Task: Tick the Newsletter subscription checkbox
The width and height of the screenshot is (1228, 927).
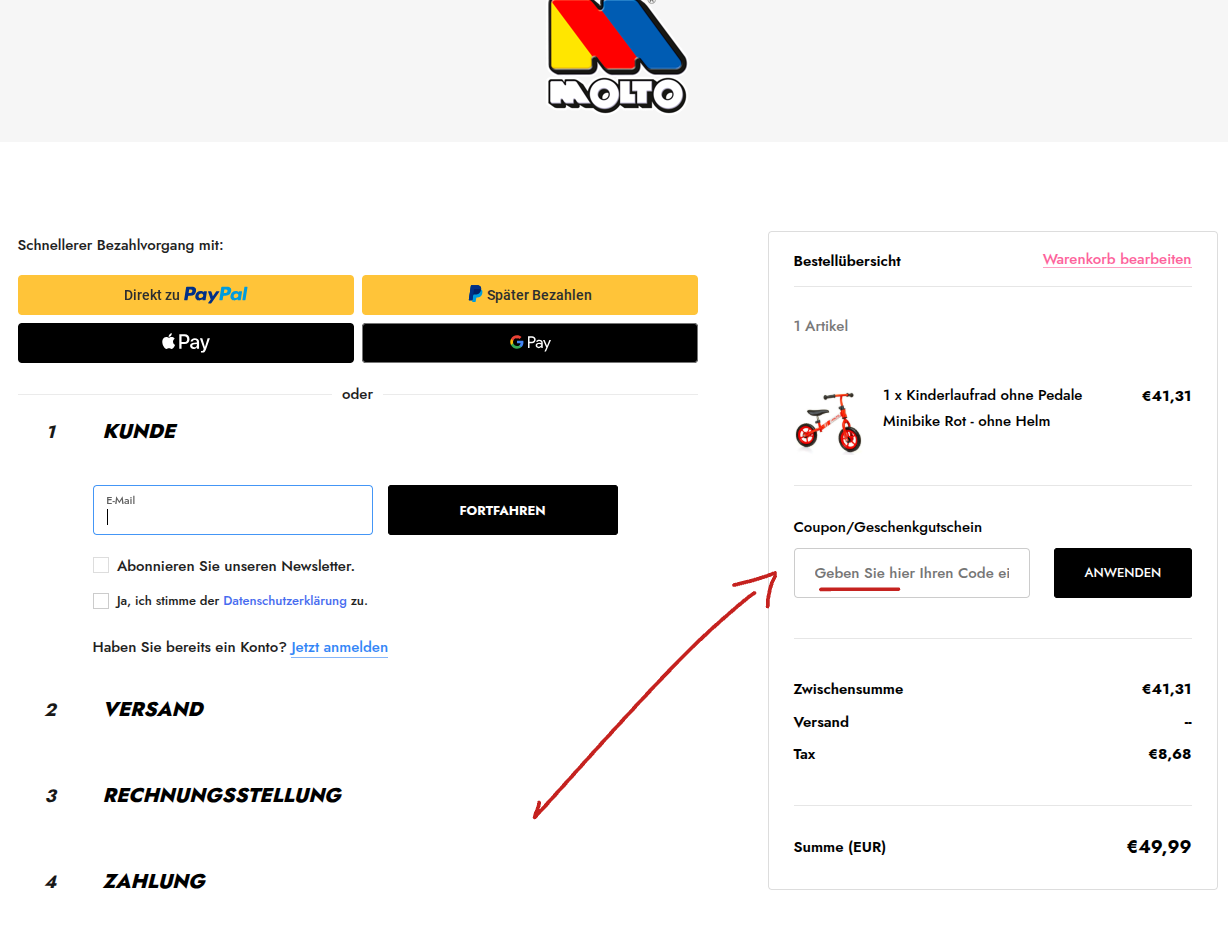Action: pyautogui.click(x=101, y=565)
